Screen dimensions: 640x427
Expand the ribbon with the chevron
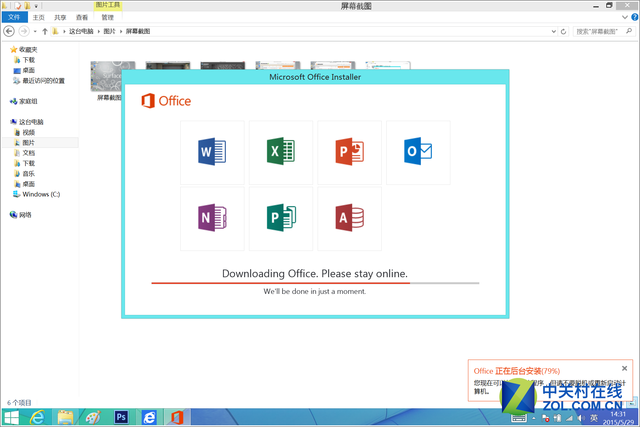click(624, 17)
